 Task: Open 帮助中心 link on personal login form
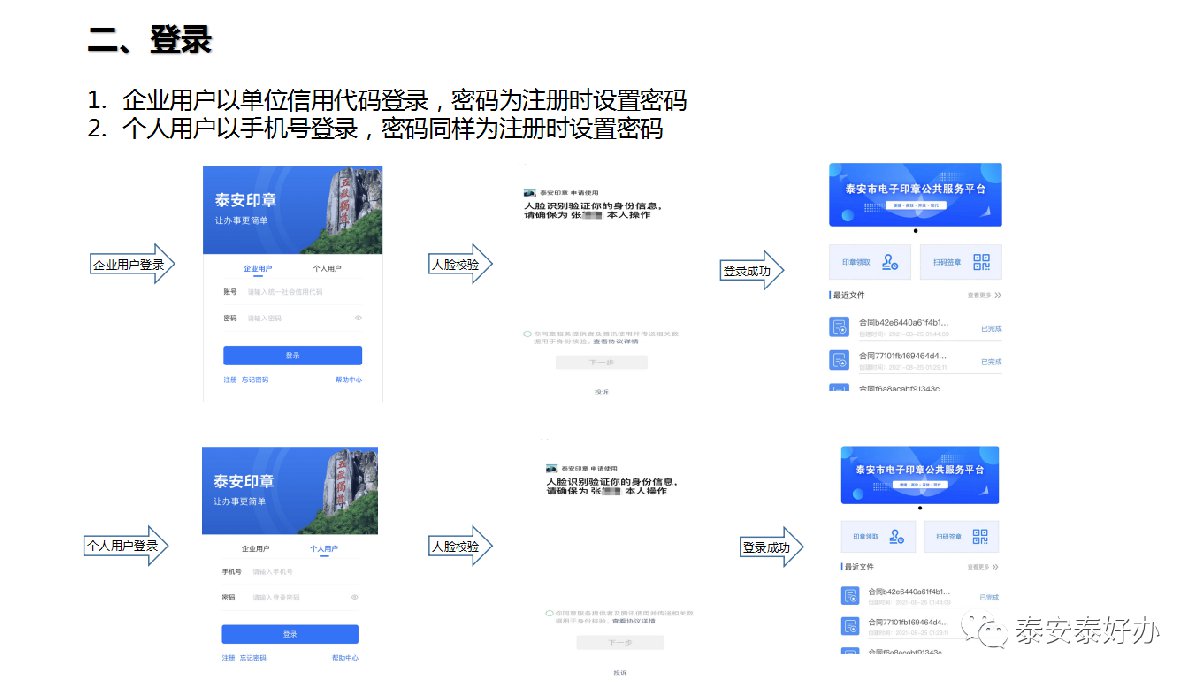tap(345, 658)
